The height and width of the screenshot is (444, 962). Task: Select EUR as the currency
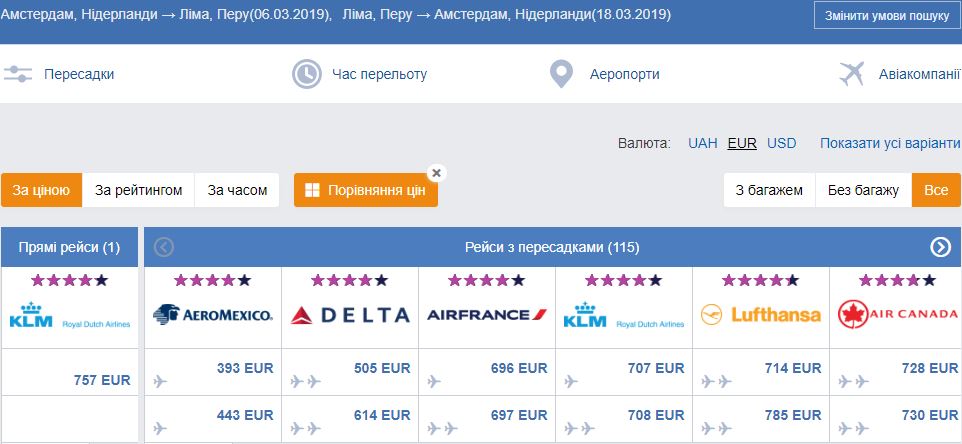(x=742, y=143)
